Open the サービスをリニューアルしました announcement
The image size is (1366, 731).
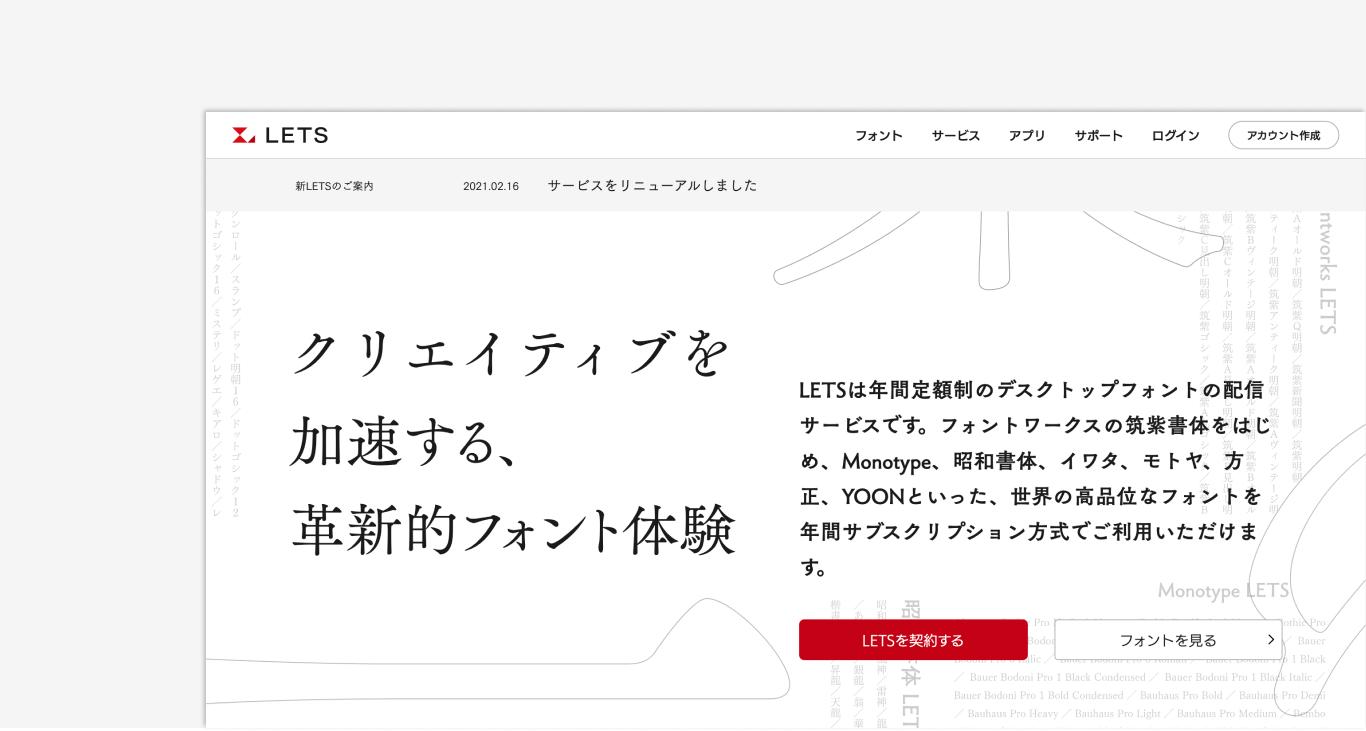652,185
